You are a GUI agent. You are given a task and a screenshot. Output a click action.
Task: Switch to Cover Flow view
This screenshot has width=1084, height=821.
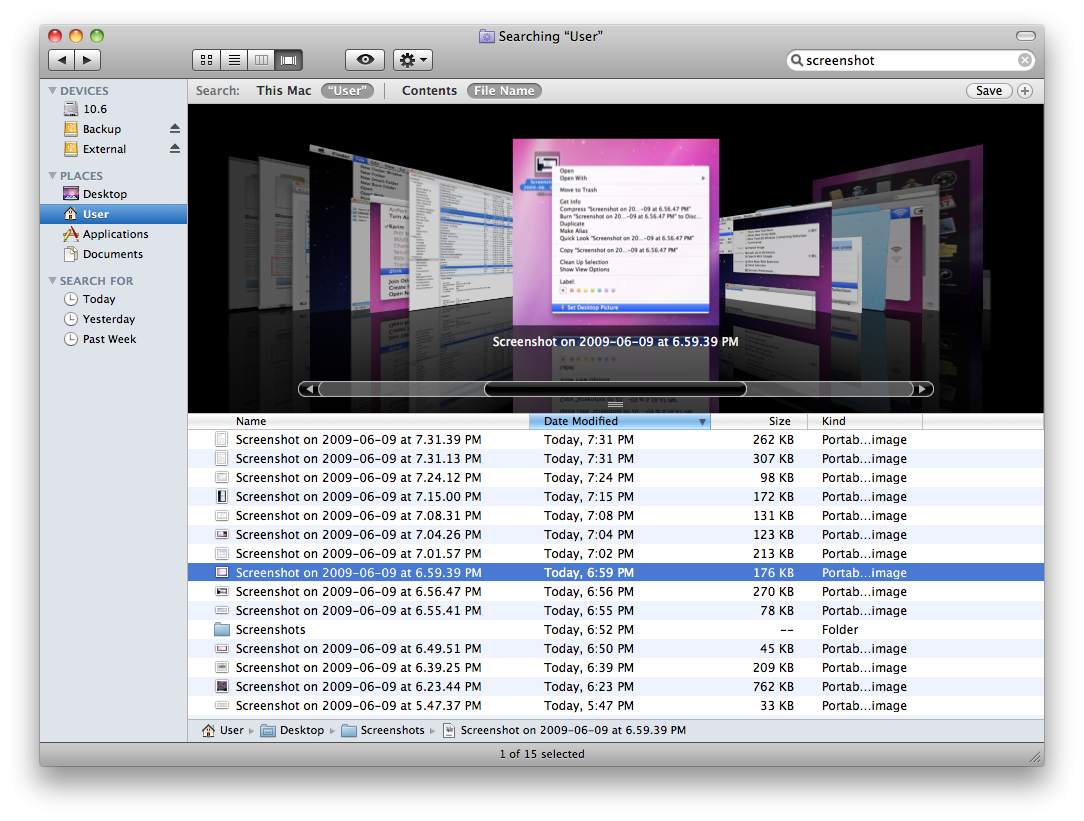288,60
